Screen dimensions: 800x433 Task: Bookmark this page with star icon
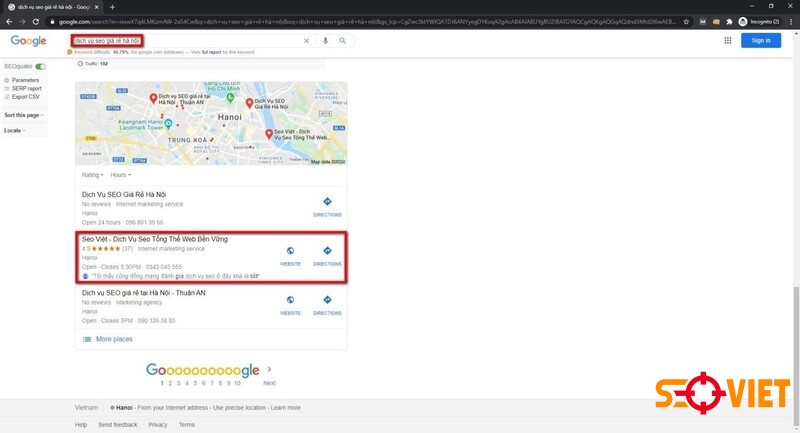[686, 21]
